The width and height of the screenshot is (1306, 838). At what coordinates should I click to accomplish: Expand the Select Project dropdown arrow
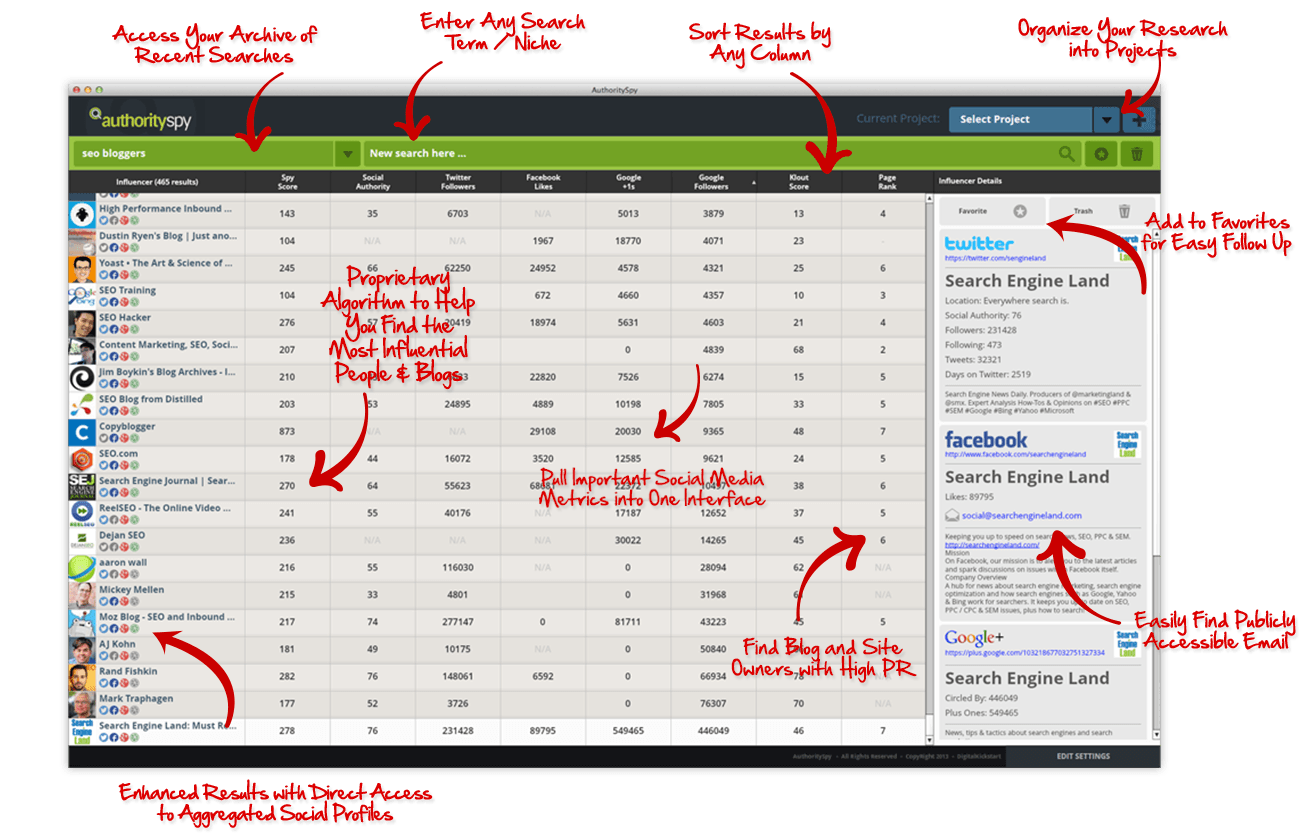1105,119
